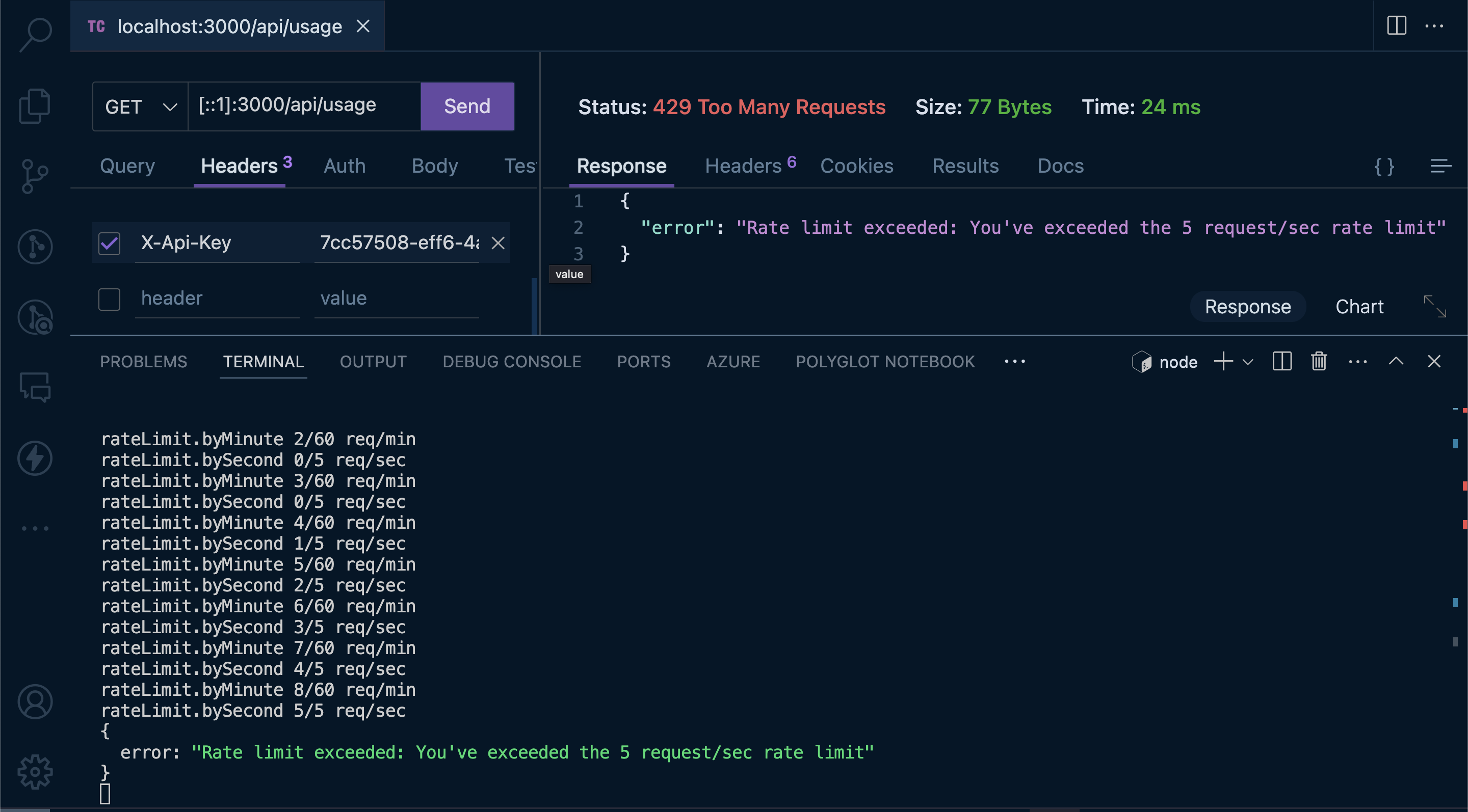Screen dimensions: 1468x812
Task: Toggle the Response view button
Action: 1247,306
